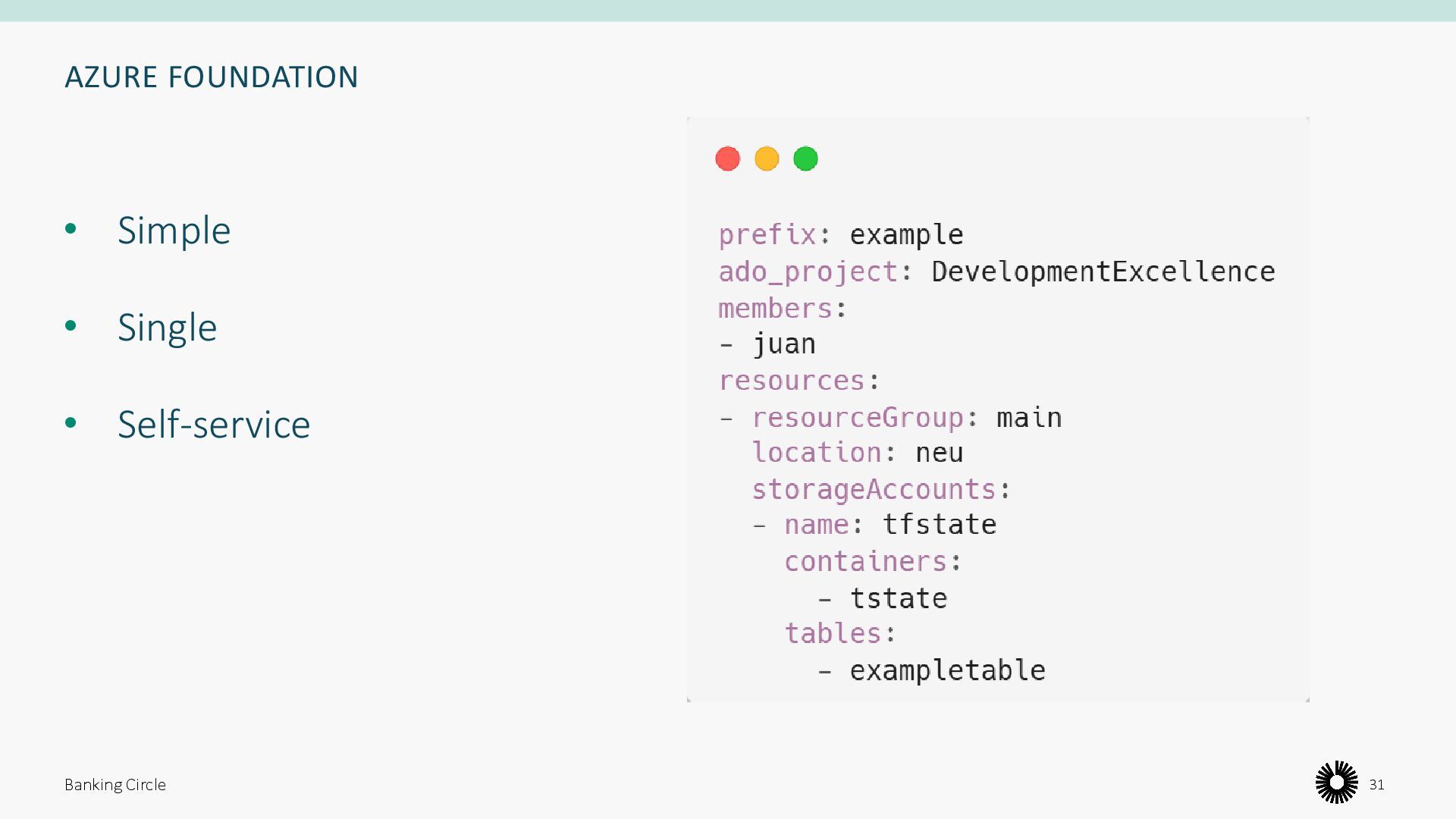The width and height of the screenshot is (1456, 819).
Task: Click the Banking Circle sunburst logo
Action: (x=1336, y=783)
